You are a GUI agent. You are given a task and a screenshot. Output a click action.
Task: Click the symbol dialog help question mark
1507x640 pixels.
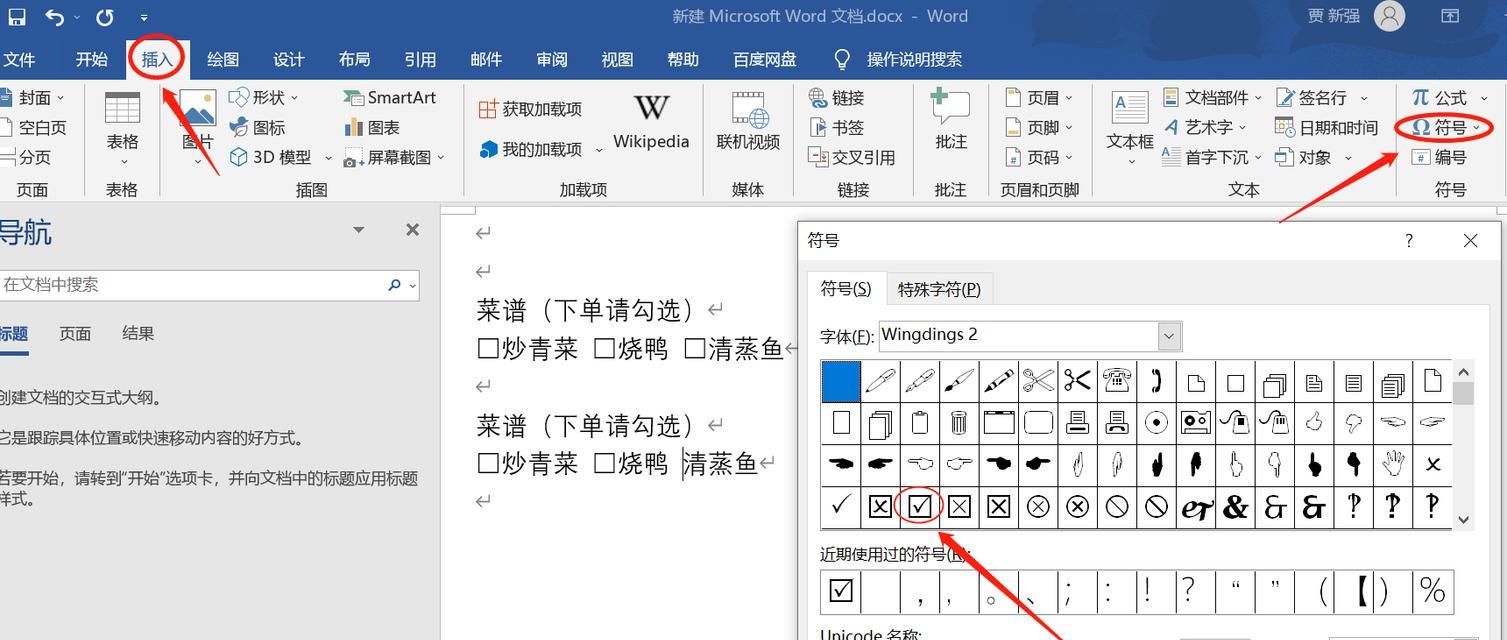(x=1409, y=241)
